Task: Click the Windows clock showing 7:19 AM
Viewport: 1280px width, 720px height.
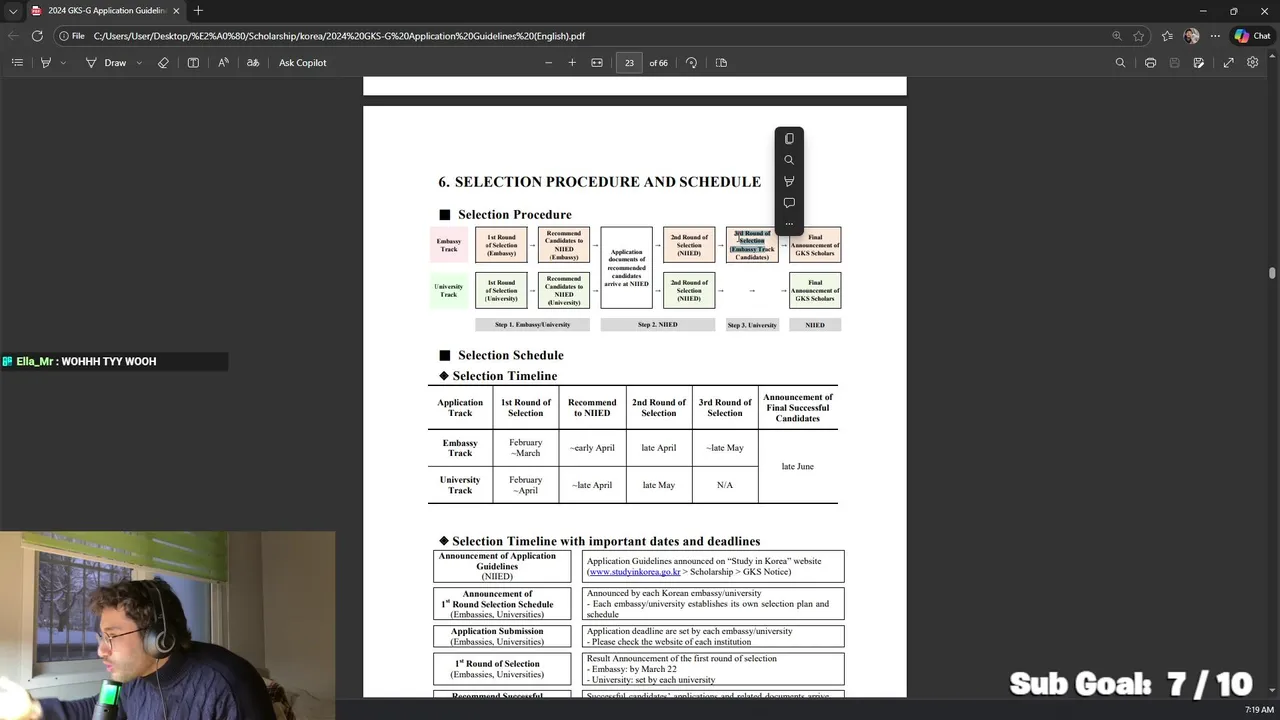Action: [1259, 710]
